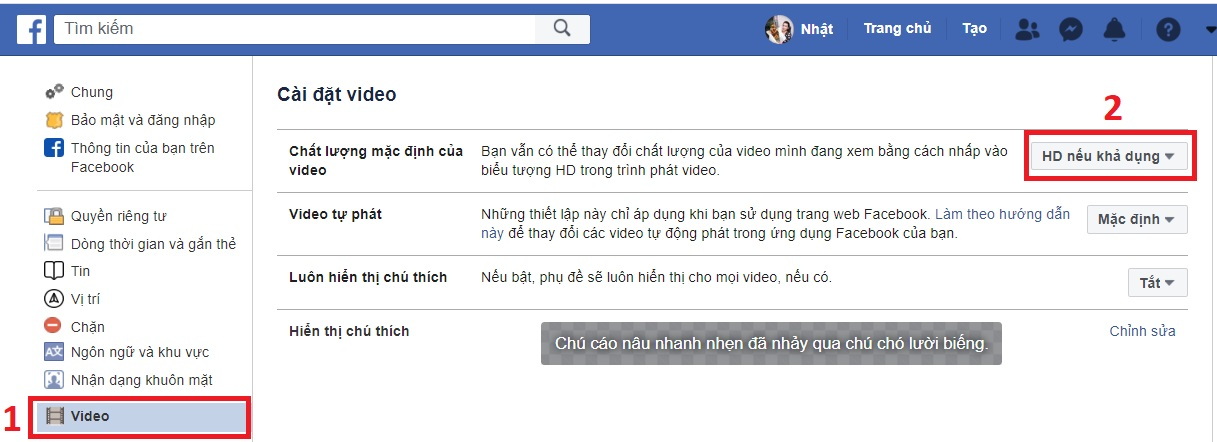Open the Chung settings section
Screen dimensions: 1217x442
pyautogui.click(x=92, y=92)
